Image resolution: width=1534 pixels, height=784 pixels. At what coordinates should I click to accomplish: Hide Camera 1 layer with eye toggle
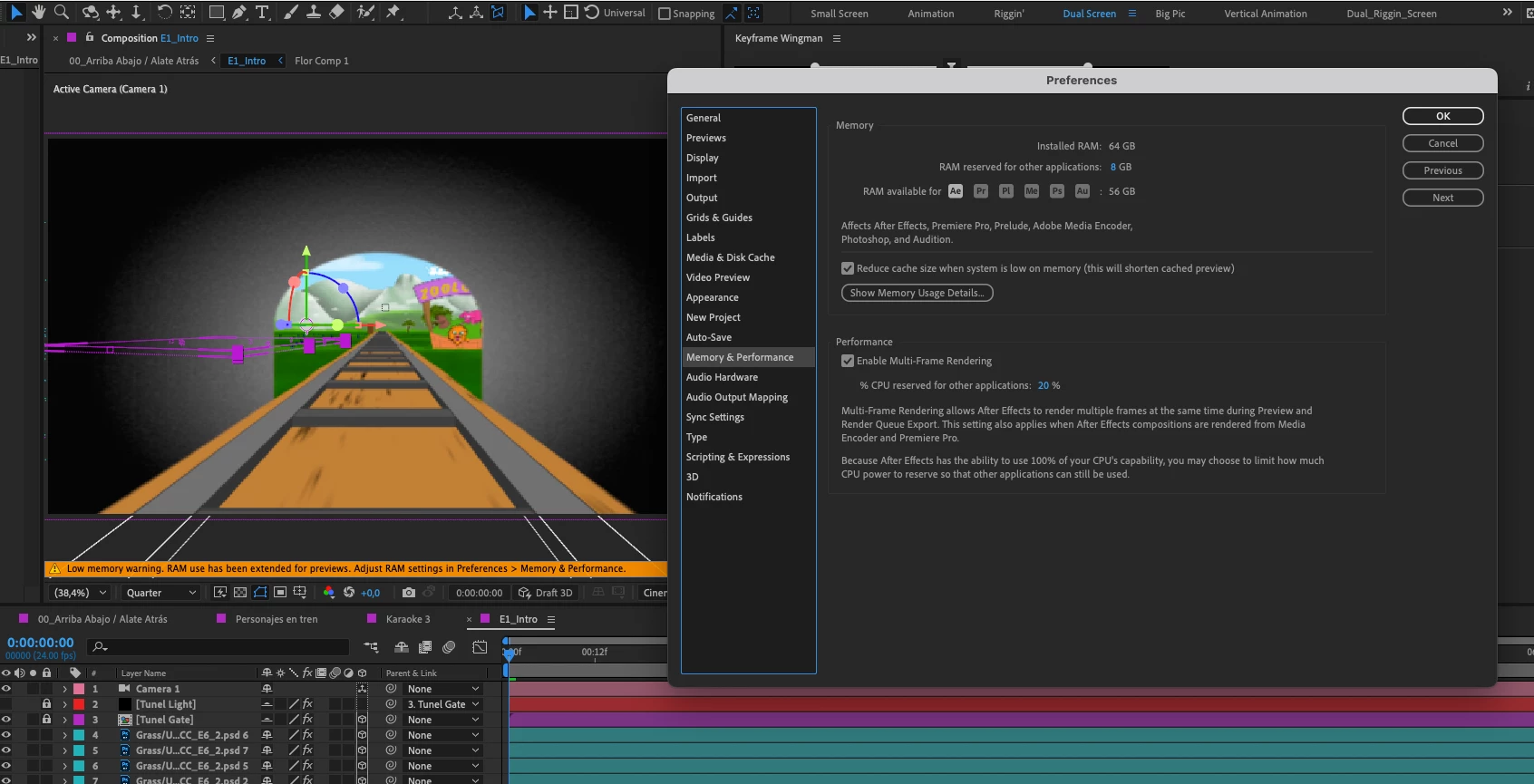pos(6,689)
